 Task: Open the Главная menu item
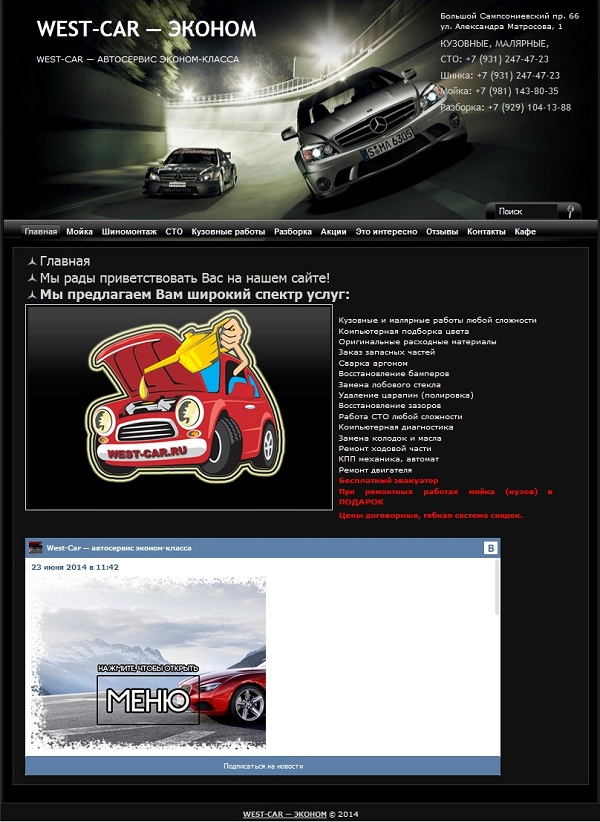[x=40, y=231]
